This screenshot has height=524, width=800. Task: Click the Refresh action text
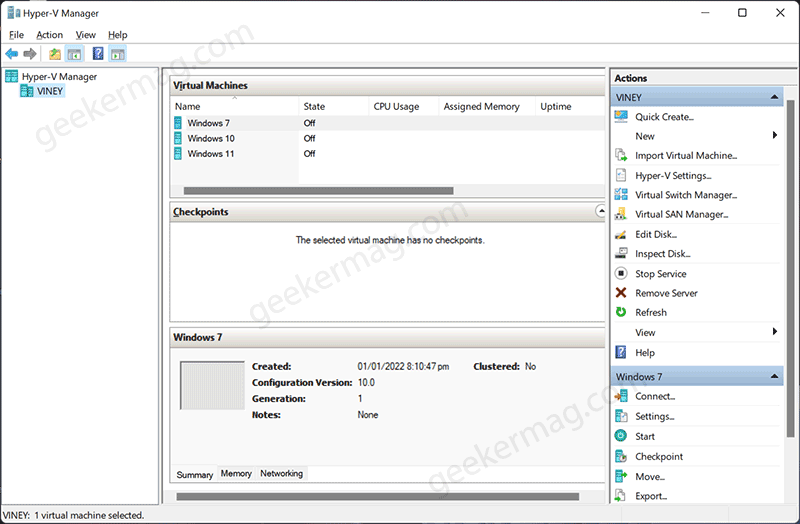tap(651, 312)
